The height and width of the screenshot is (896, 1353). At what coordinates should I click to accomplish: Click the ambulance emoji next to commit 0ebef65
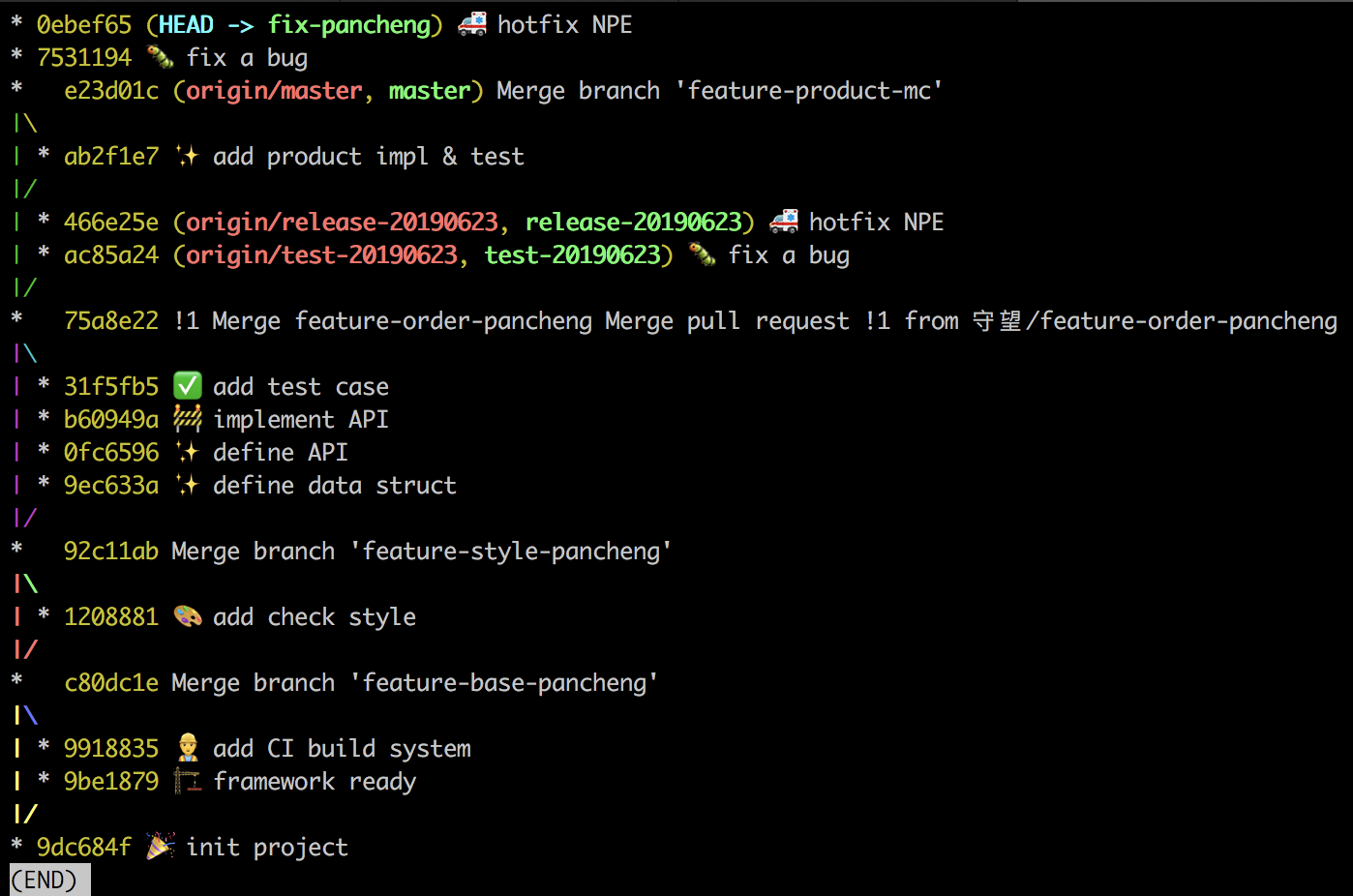pos(472,24)
